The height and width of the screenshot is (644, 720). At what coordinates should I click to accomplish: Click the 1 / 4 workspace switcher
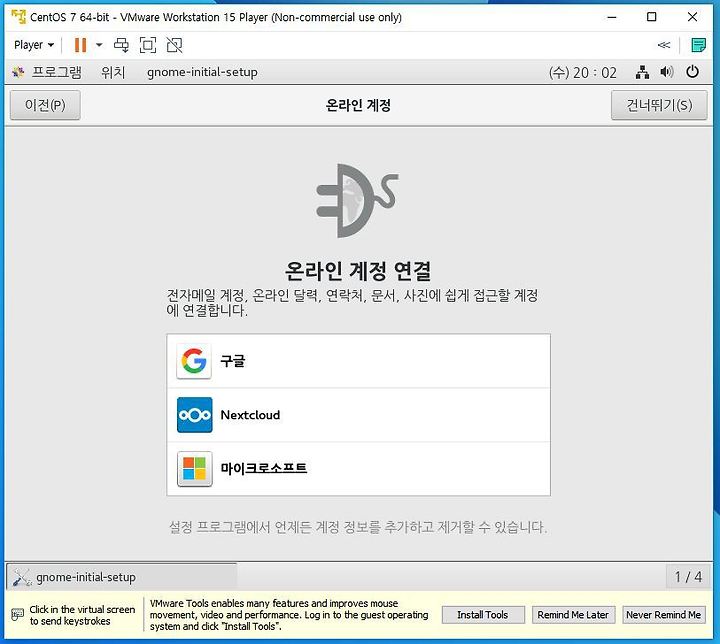688,577
